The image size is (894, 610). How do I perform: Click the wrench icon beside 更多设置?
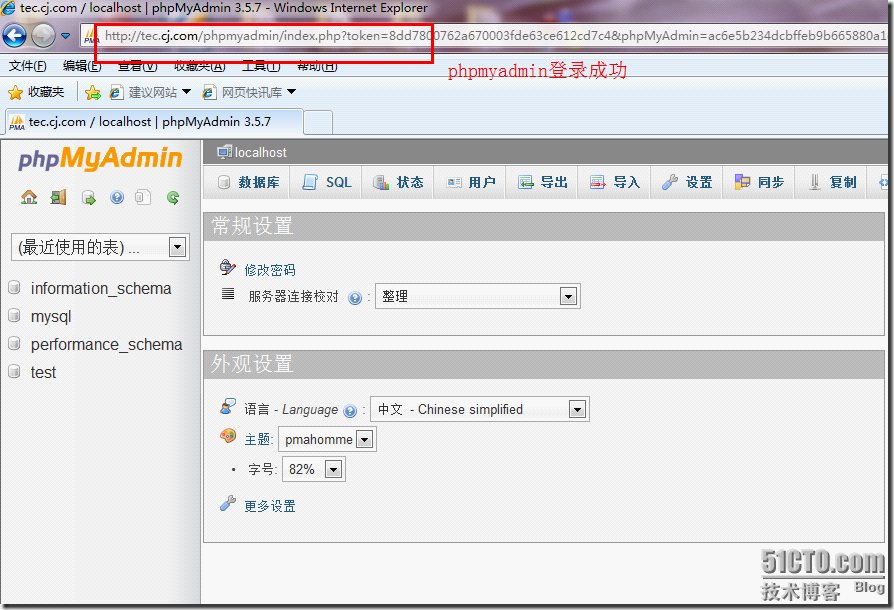click(228, 503)
